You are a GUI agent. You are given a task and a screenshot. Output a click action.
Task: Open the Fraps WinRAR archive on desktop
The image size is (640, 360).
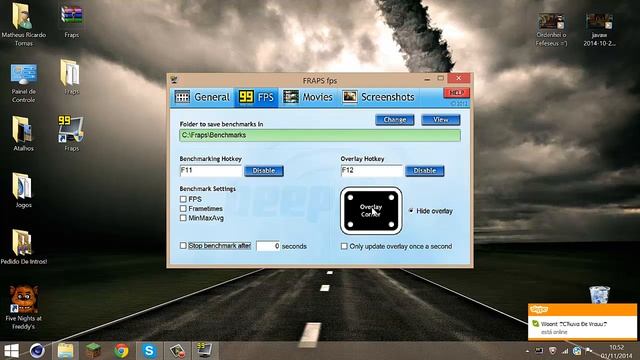[x=71, y=20]
